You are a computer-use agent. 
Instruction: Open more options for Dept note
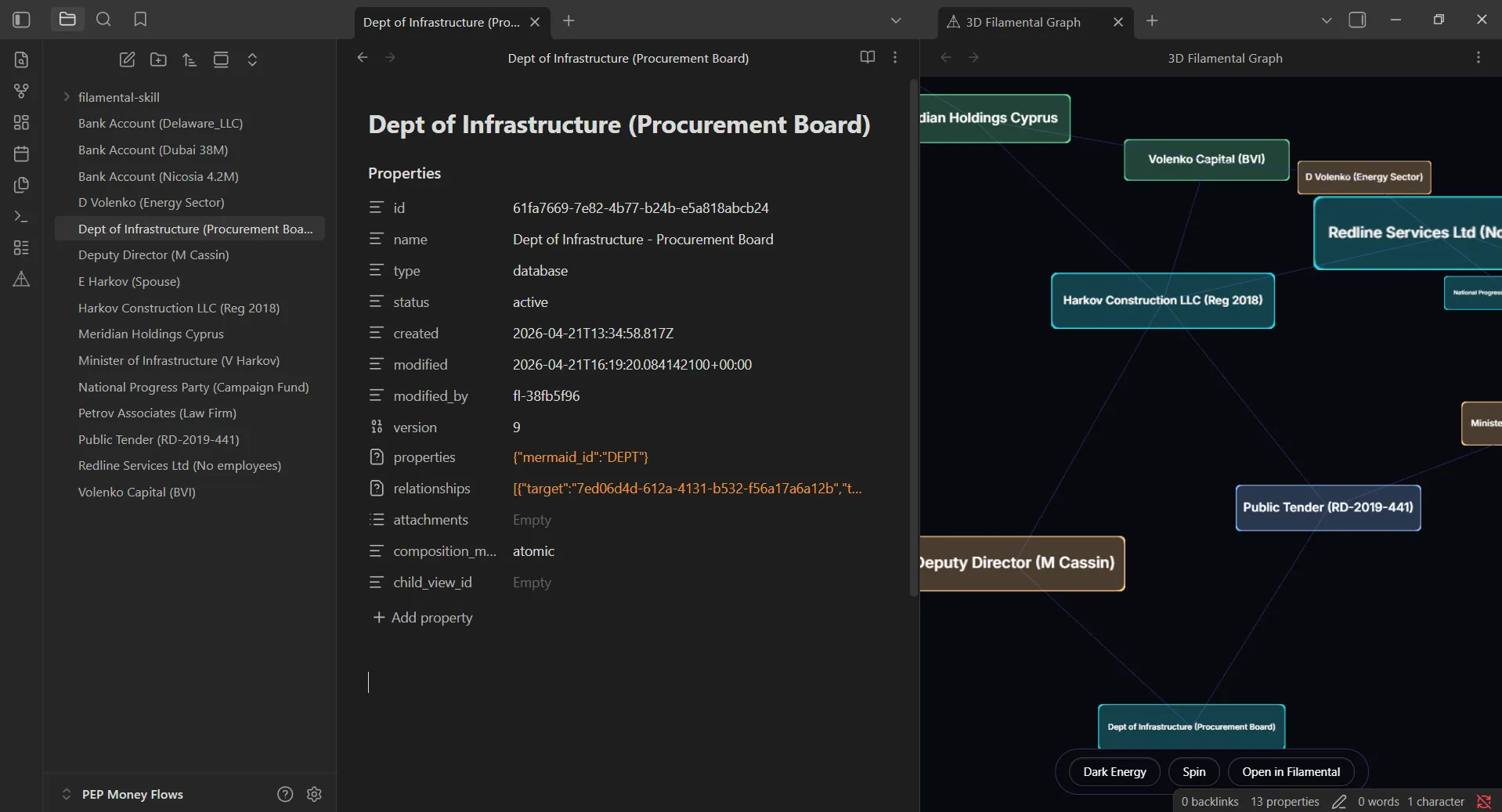click(895, 57)
